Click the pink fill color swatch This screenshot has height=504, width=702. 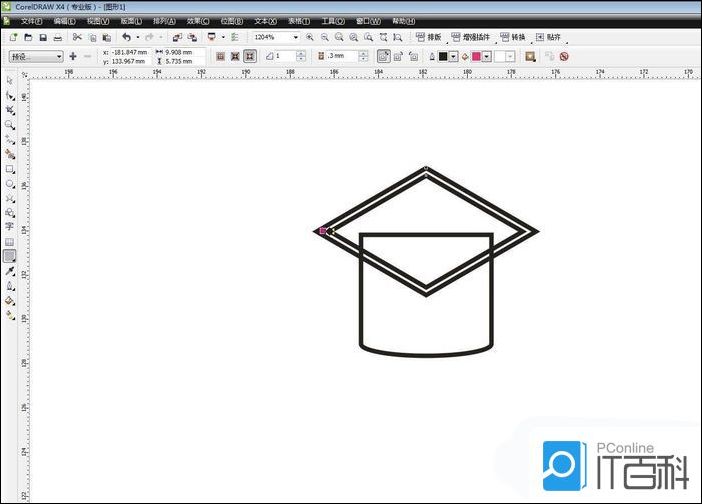click(476, 57)
